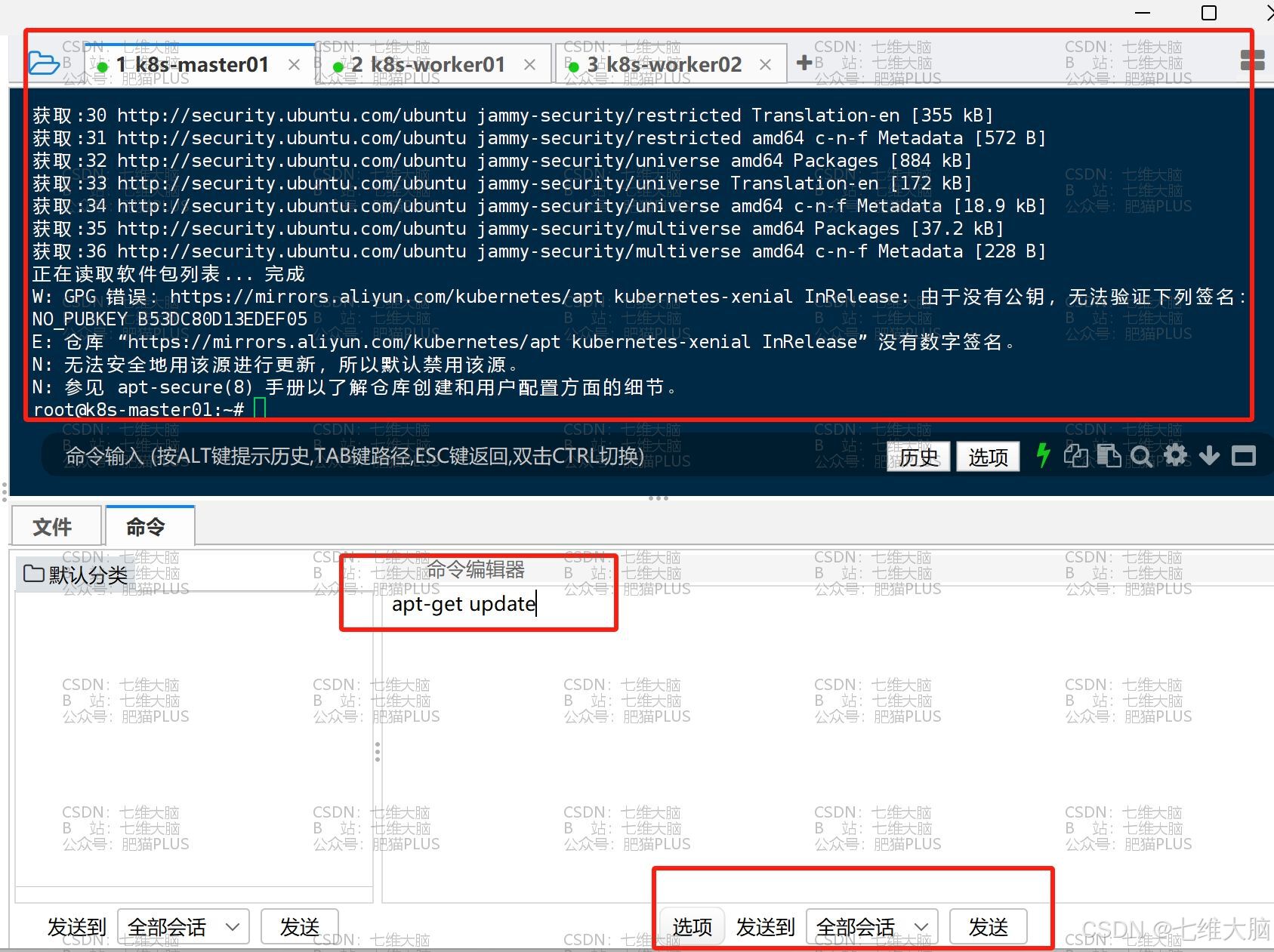Screen dimensions: 1274x952
Task: Click the 'N: 无法安全地用该源进行更新' notice line
Action: [x=276, y=364]
